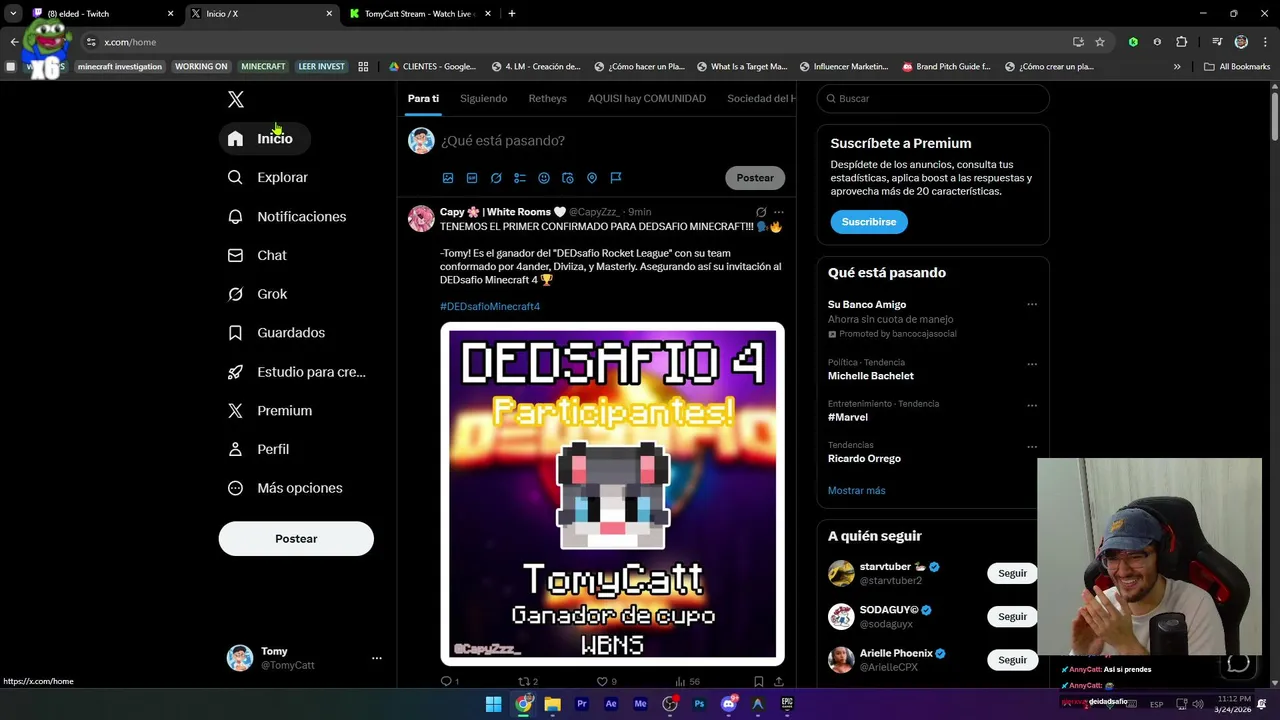The image size is (1280, 720).
Task: Open Grok enhance in composer toolbar
Action: click(496, 178)
